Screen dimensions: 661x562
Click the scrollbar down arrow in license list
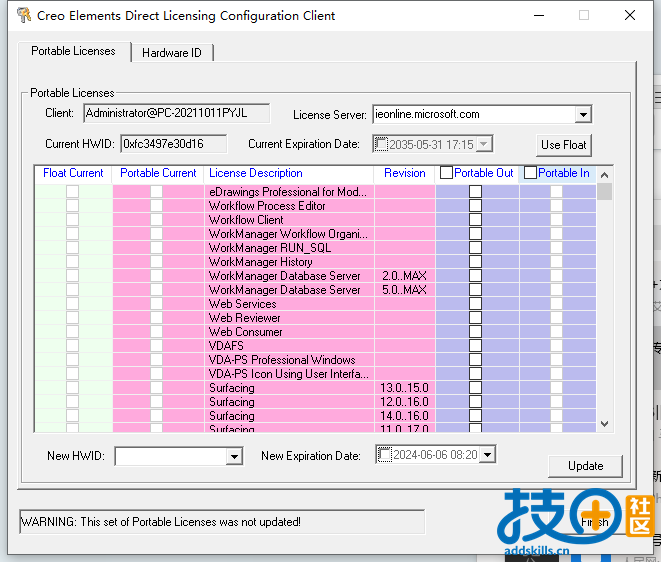604,424
